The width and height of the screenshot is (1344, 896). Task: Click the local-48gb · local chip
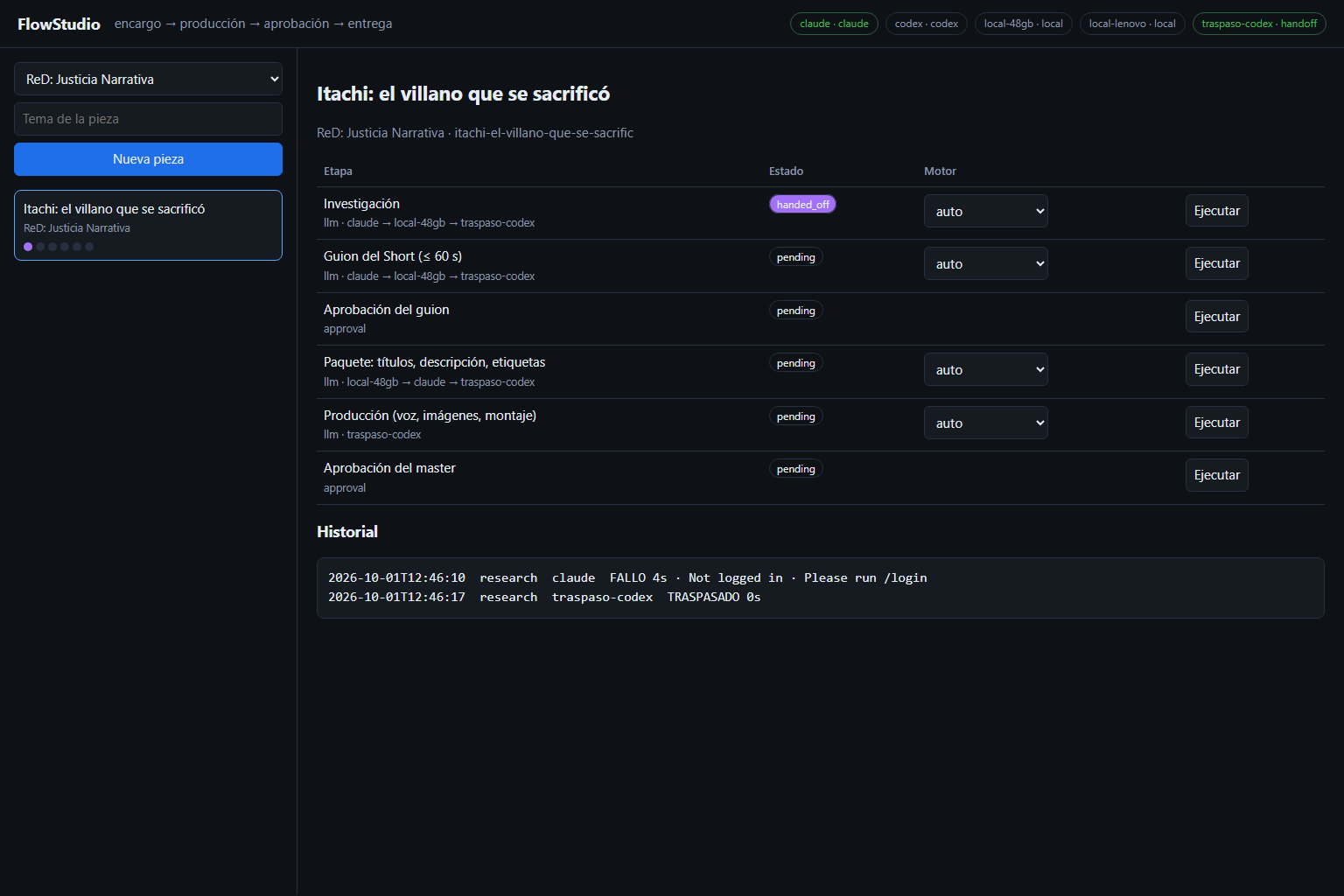[x=1023, y=24]
